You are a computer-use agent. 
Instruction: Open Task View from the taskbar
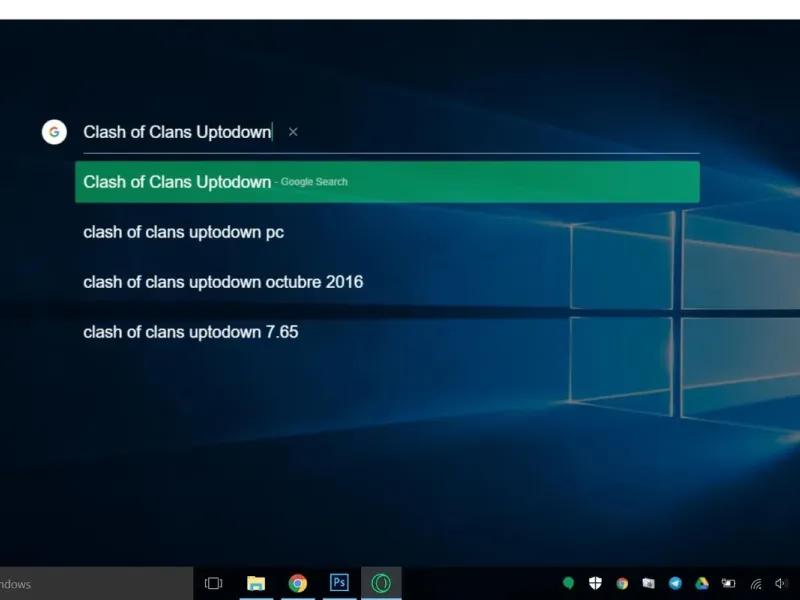point(213,583)
